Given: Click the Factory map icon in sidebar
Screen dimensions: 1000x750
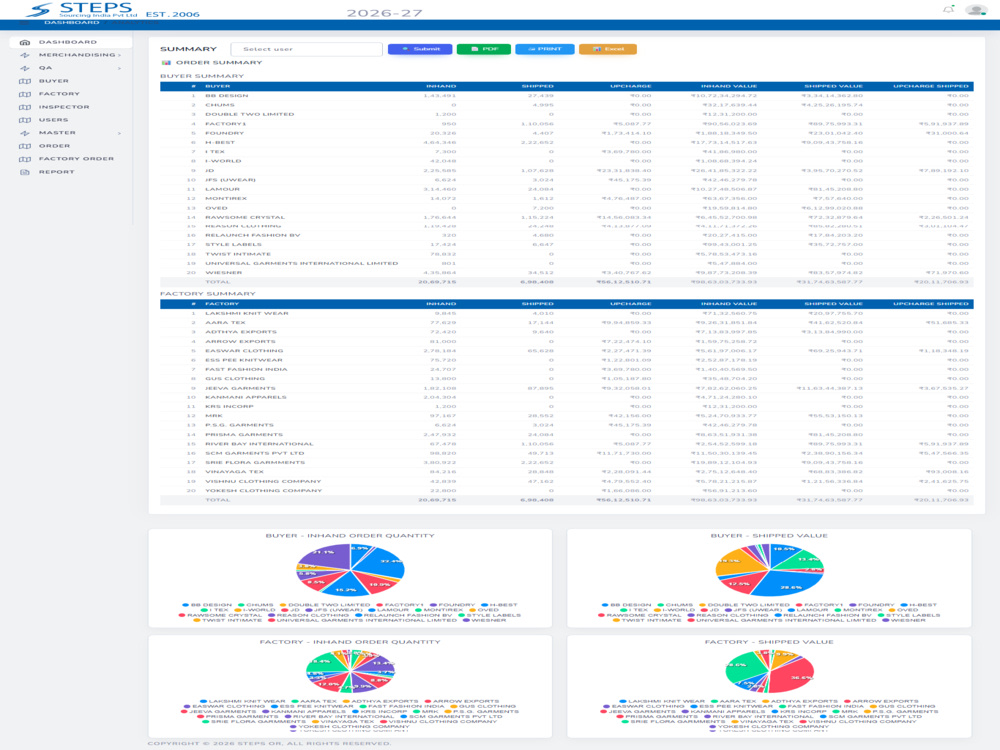Looking at the screenshot, I should (25, 94).
